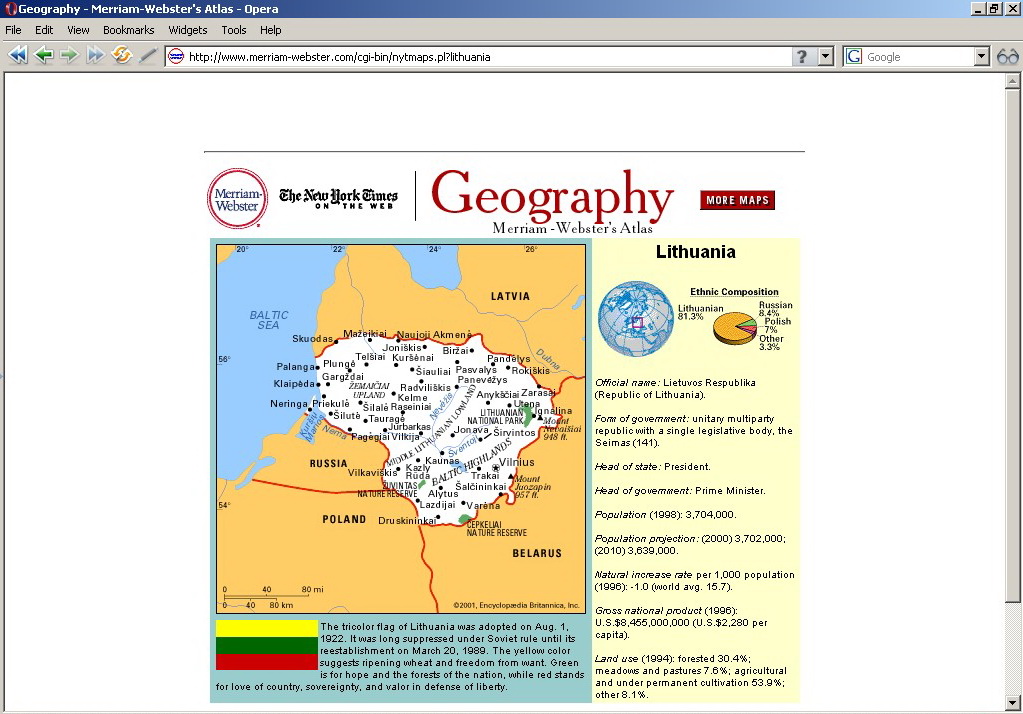This screenshot has height=714, width=1023.
Task: Click the green Forward arrow
Action: [x=69, y=56]
